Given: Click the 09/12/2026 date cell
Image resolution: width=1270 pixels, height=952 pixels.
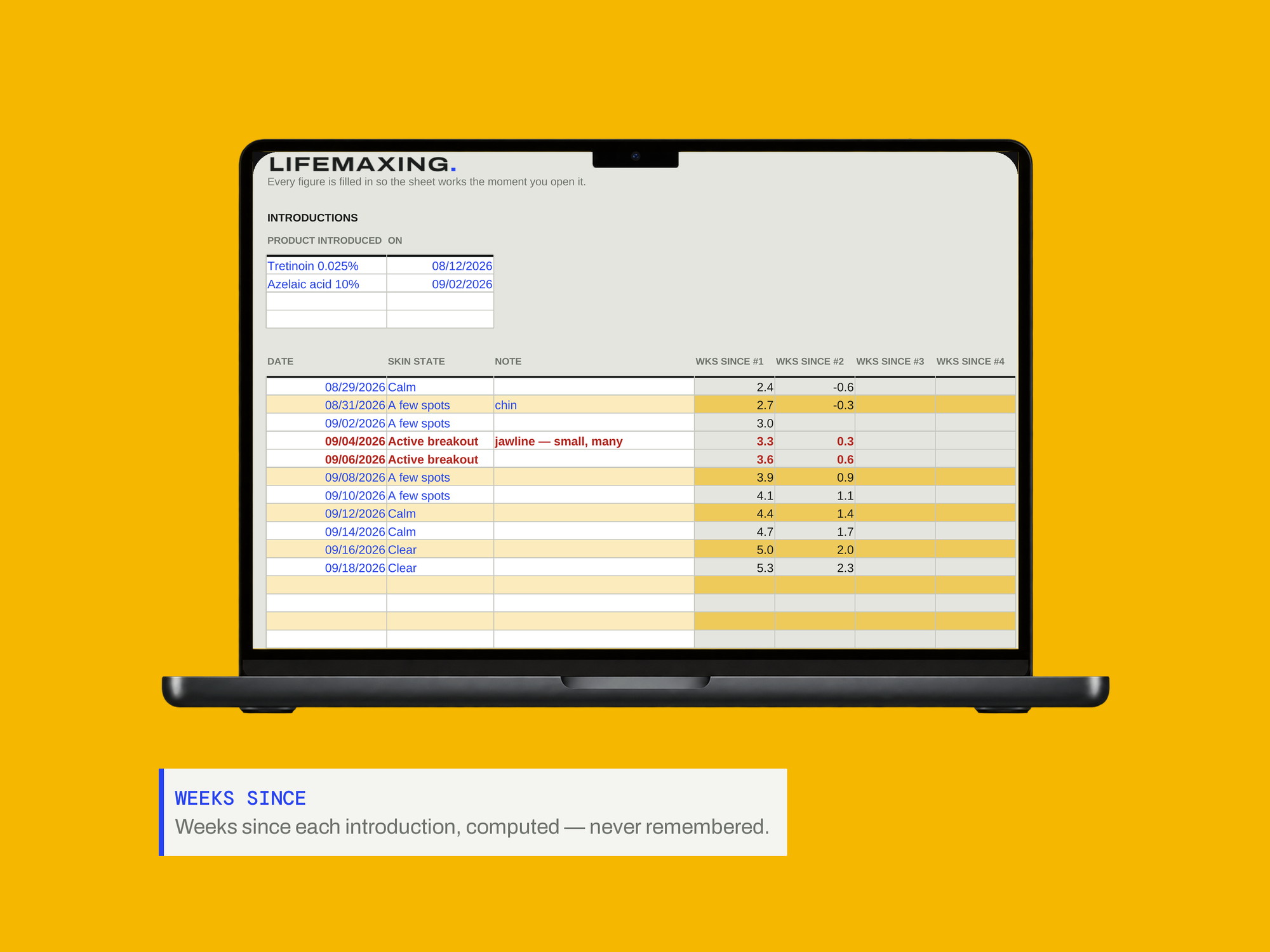Looking at the screenshot, I should [326, 513].
